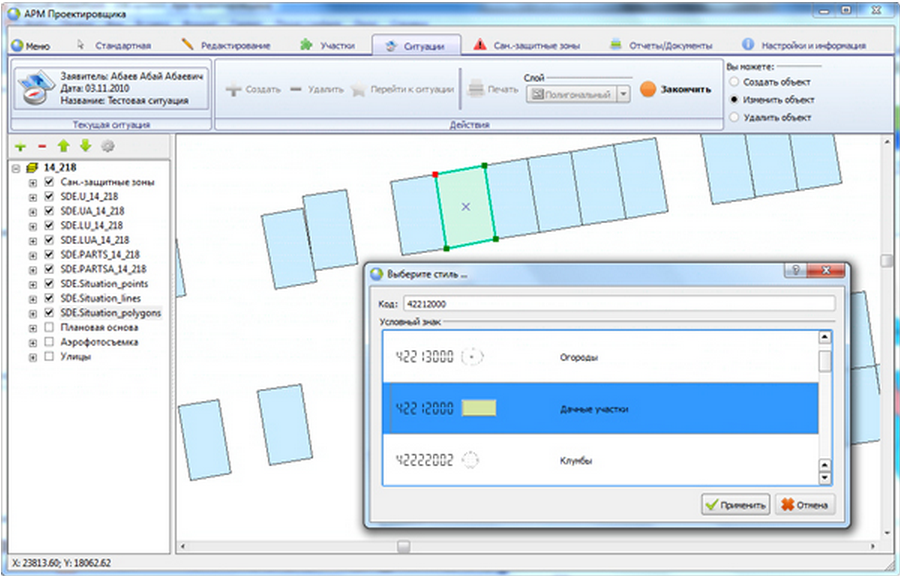Viewport: 900px width, 576px height.
Task: Move layer down with green down arrow
Action: pyautogui.click(x=85, y=146)
